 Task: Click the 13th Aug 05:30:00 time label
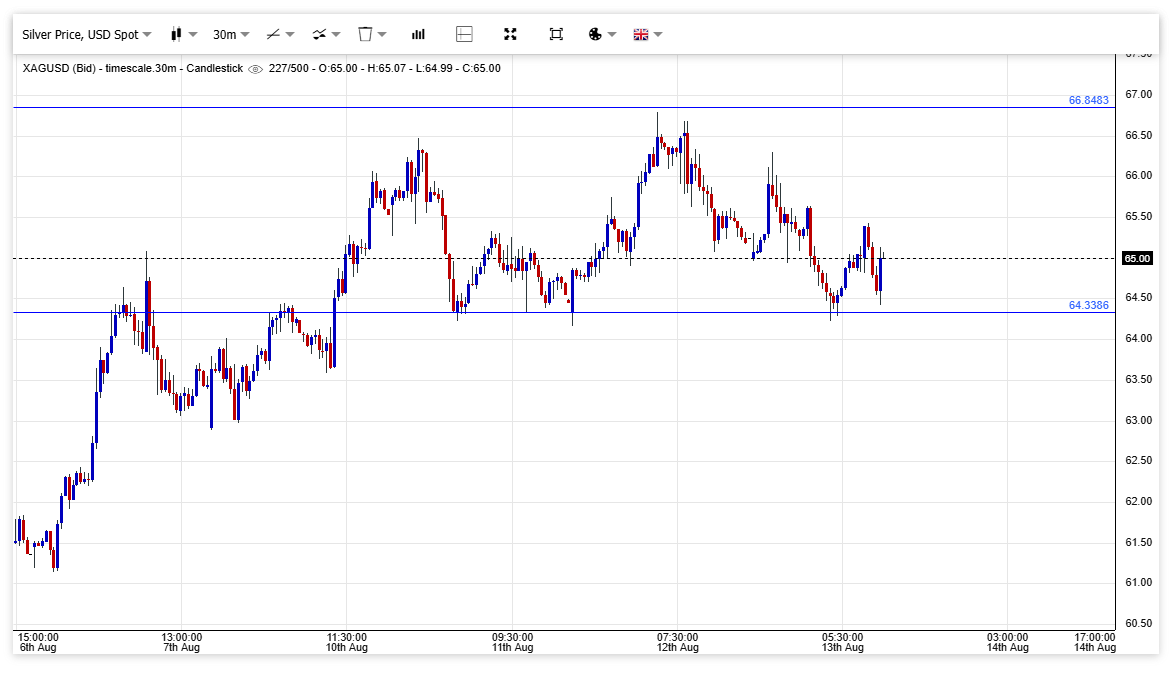(x=843, y=642)
